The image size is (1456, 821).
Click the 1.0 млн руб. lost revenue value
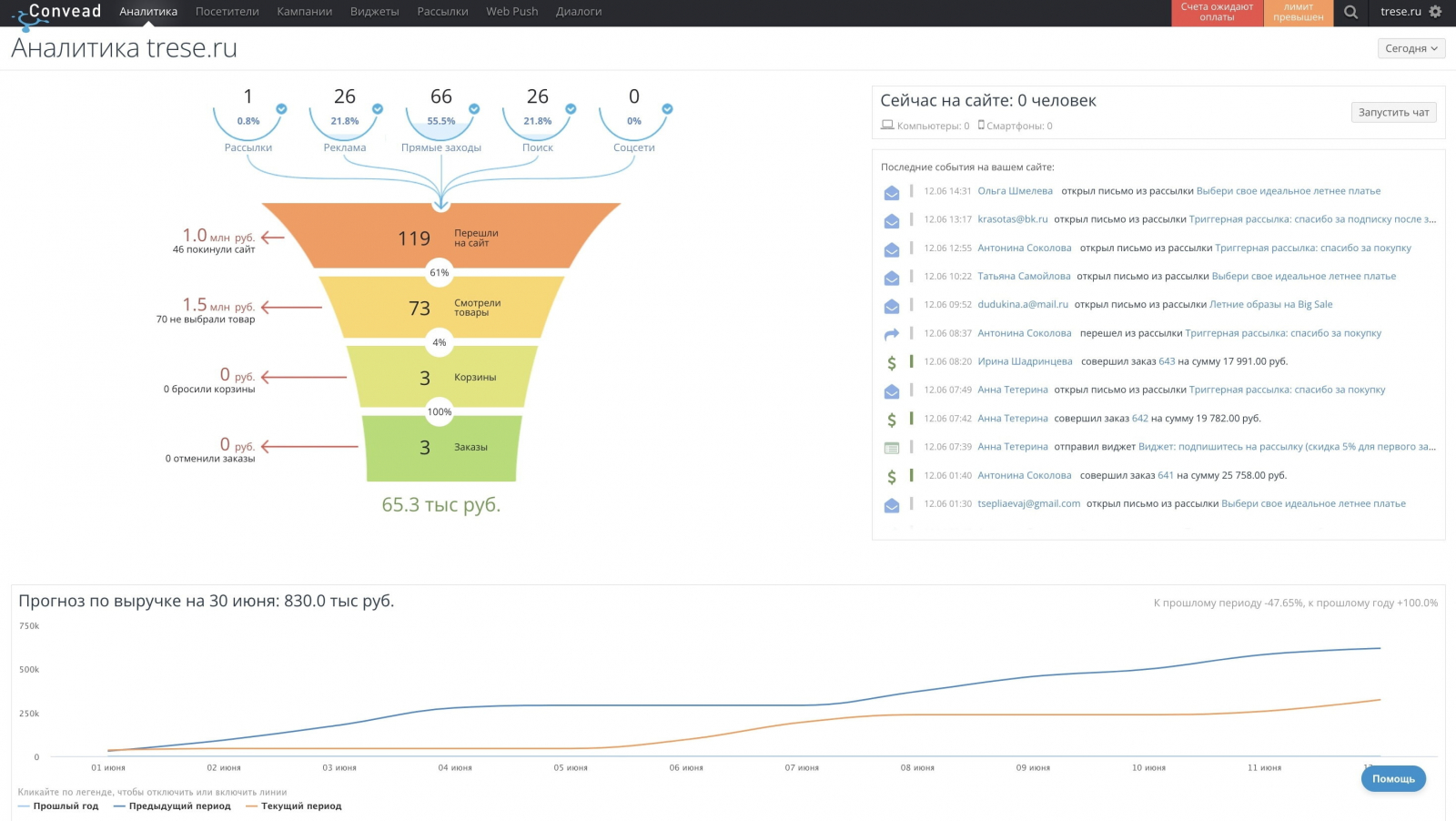tap(218, 236)
